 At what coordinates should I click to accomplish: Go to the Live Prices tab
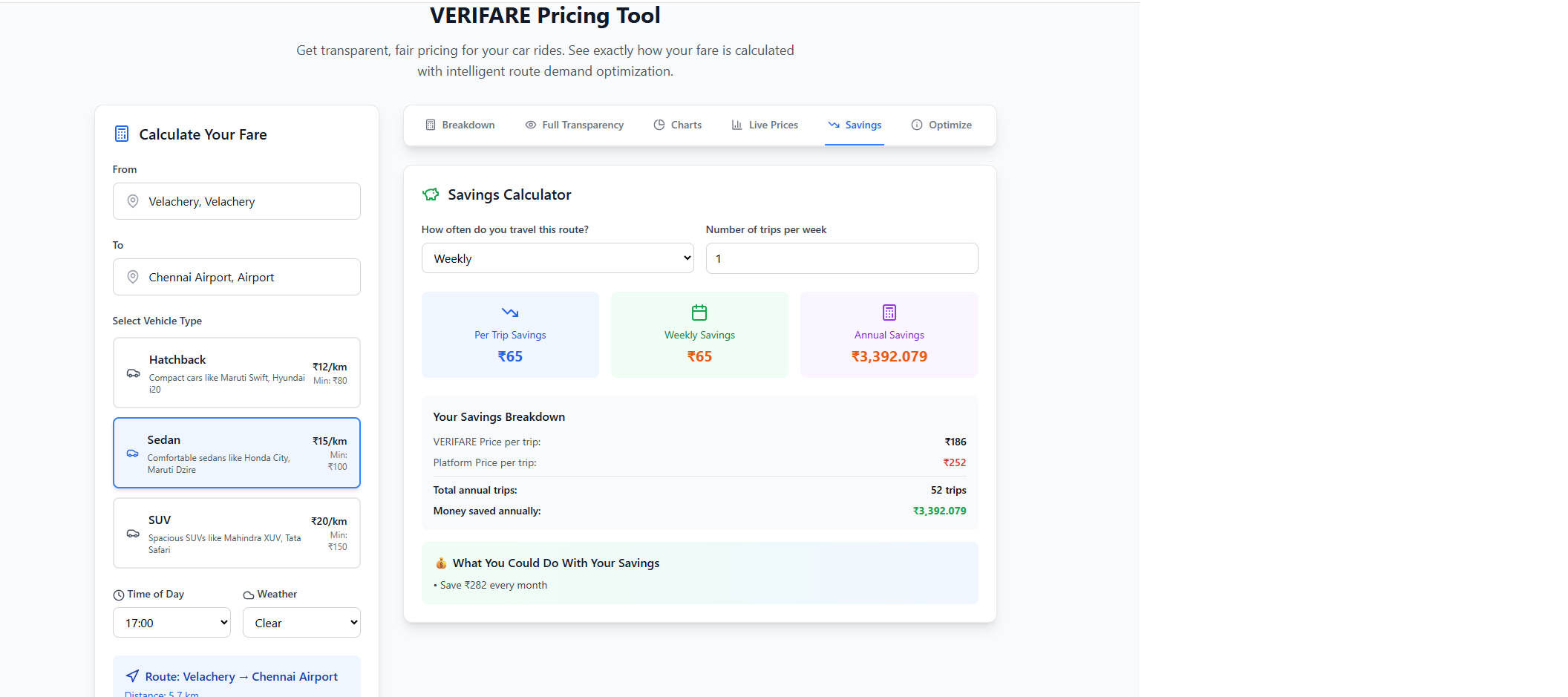coord(765,125)
